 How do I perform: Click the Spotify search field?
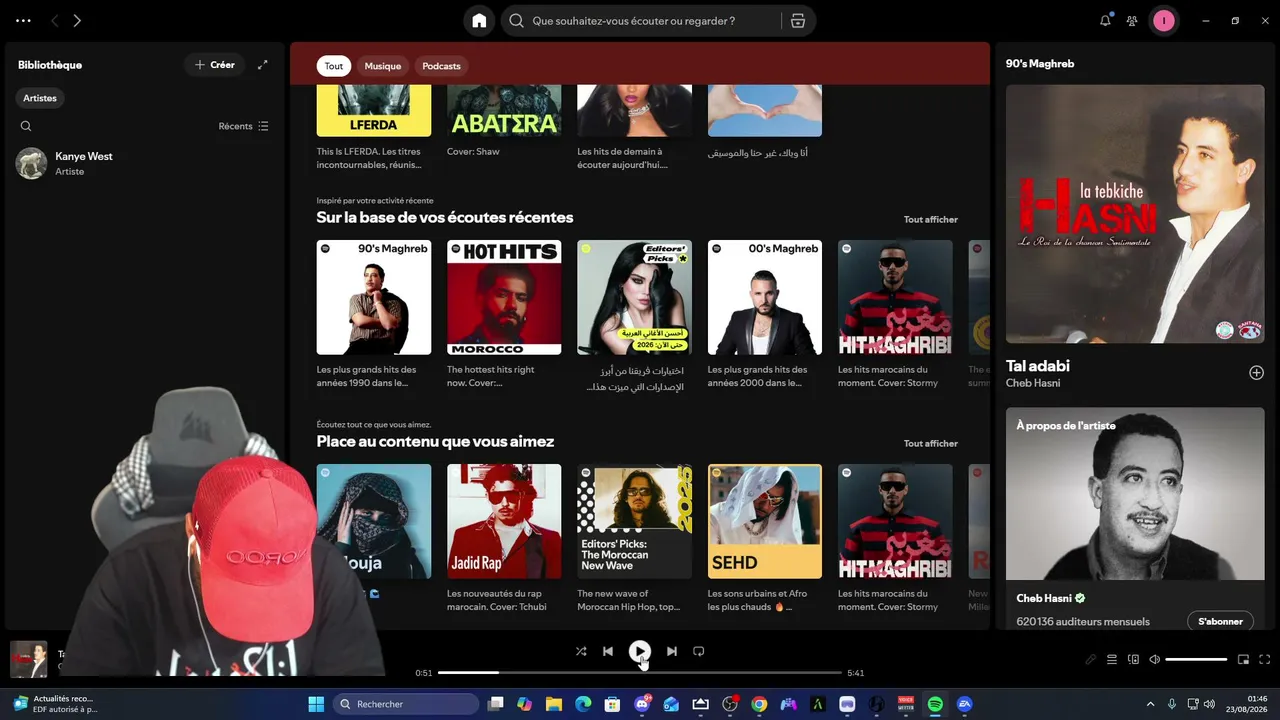coord(643,21)
